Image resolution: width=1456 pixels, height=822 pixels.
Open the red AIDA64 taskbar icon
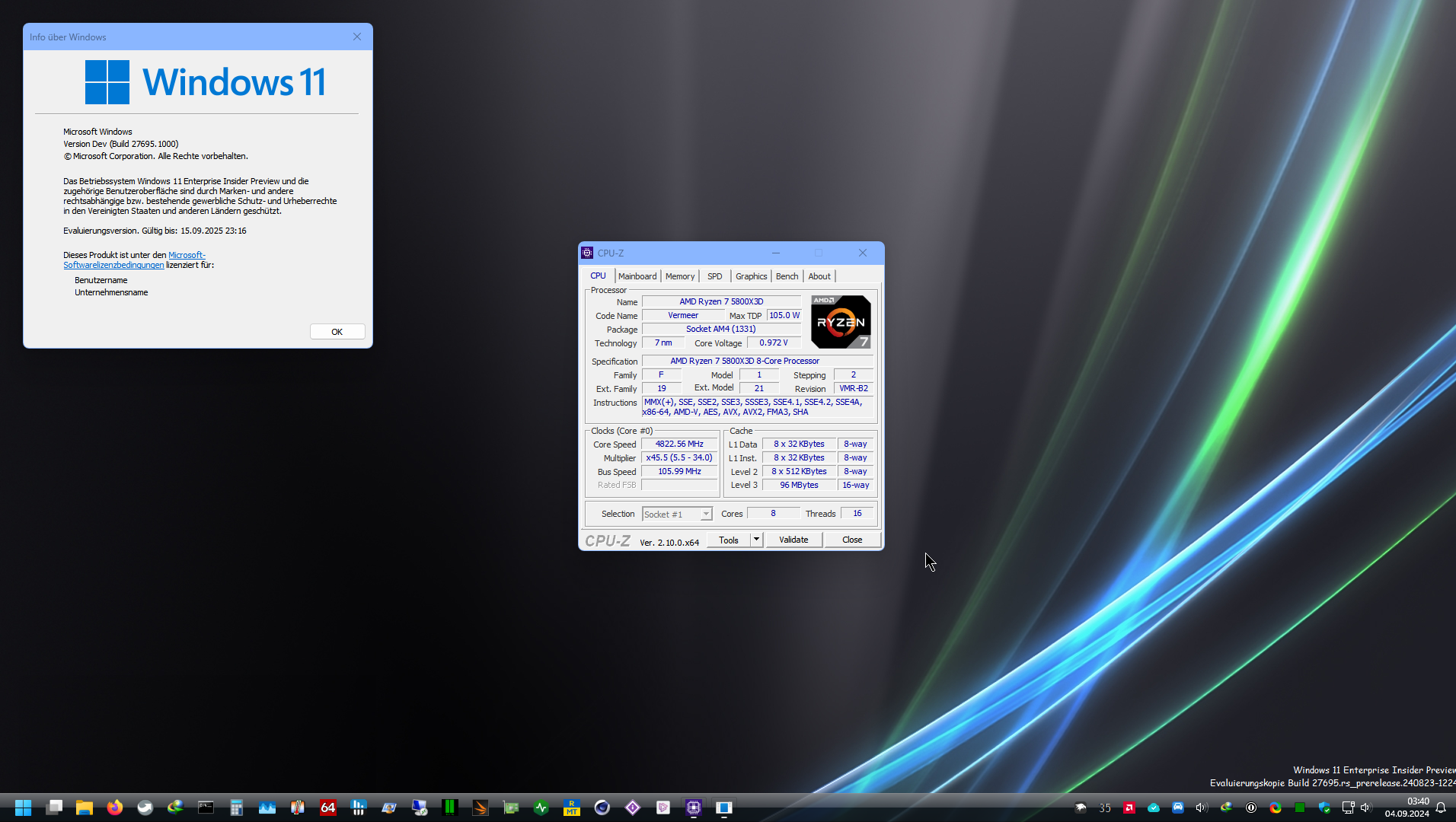[328, 808]
